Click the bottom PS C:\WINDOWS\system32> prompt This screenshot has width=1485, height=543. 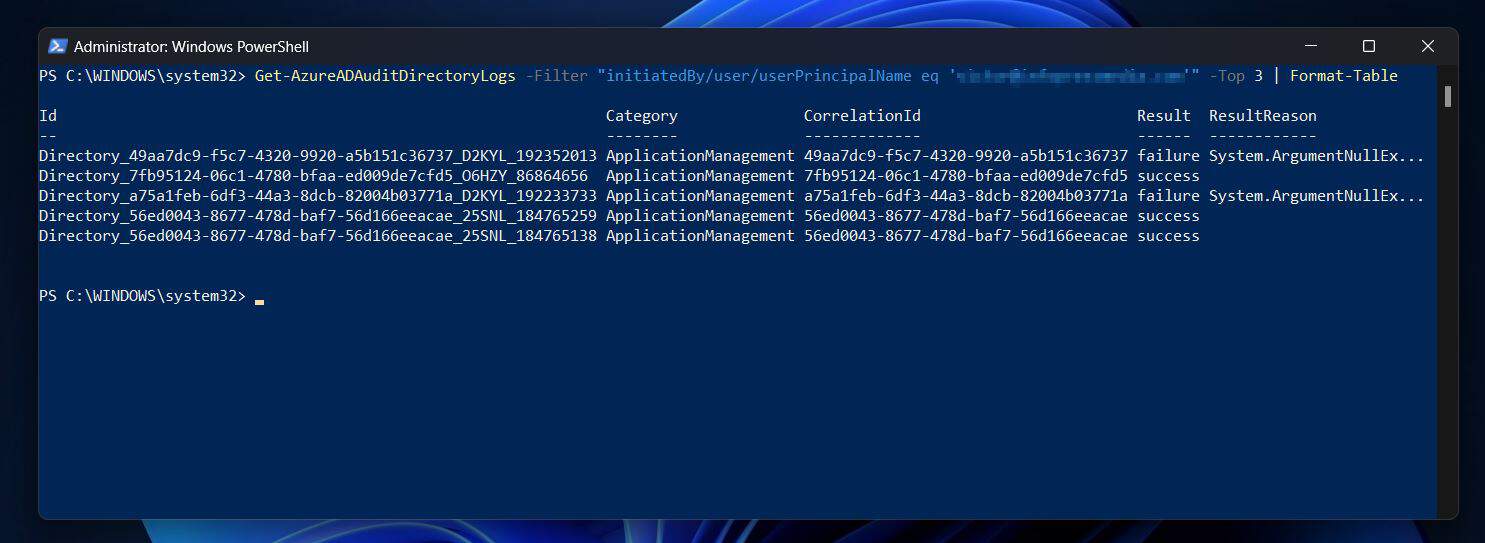click(142, 297)
